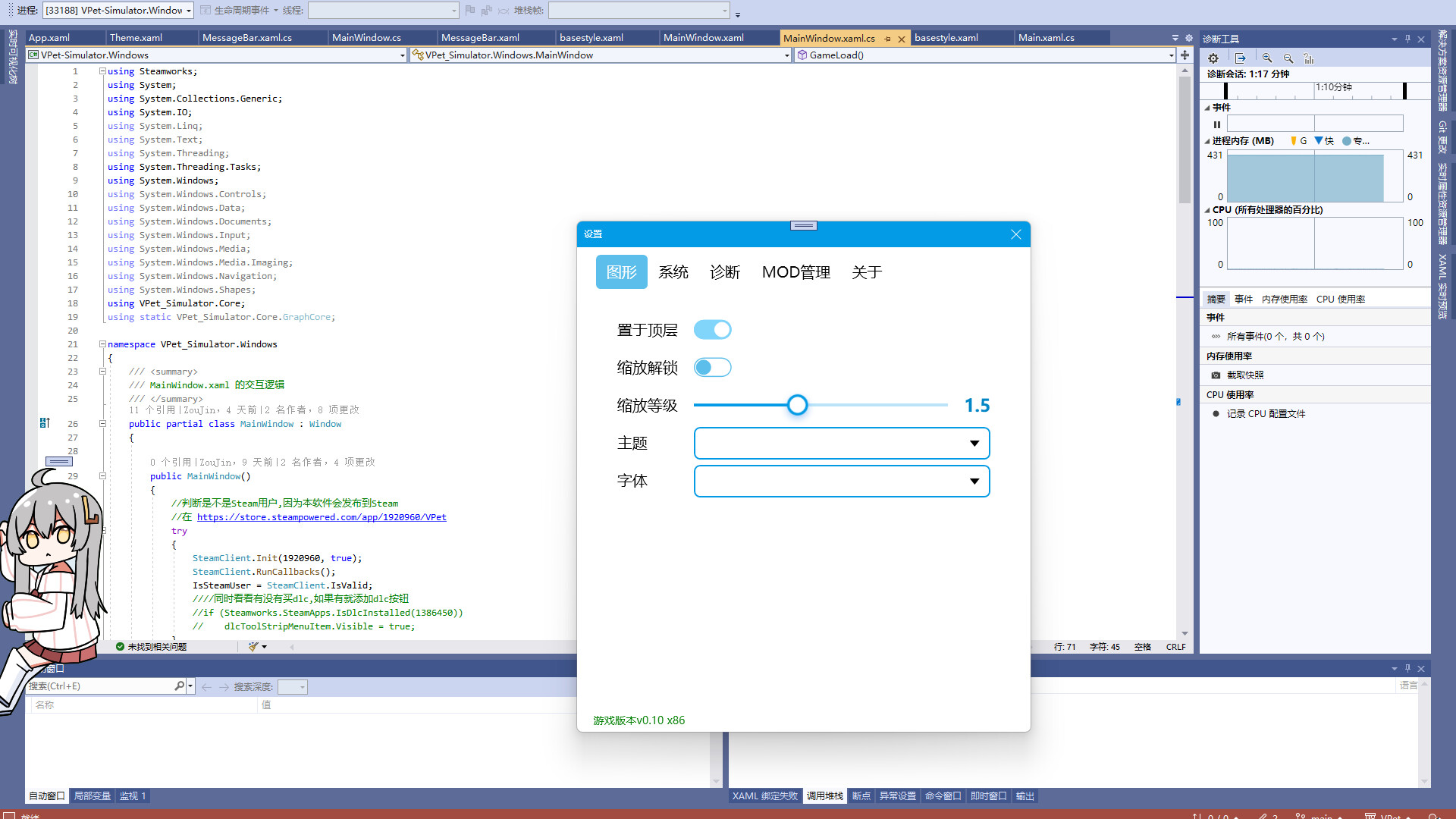Image resolution: width=1456 pixels, height=819 pixels.
Task: Select the 图形 settings tab
Action: 622,272
